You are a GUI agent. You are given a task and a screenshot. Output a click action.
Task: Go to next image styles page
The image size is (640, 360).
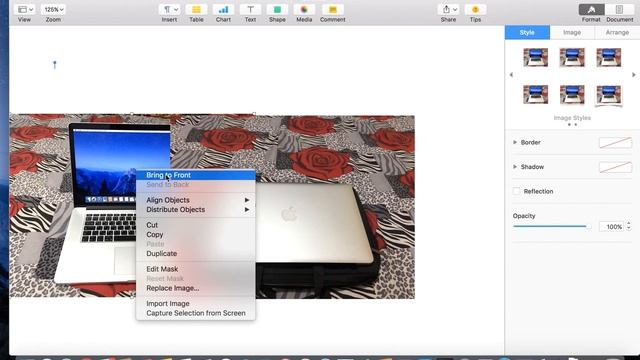click(633, 75)
